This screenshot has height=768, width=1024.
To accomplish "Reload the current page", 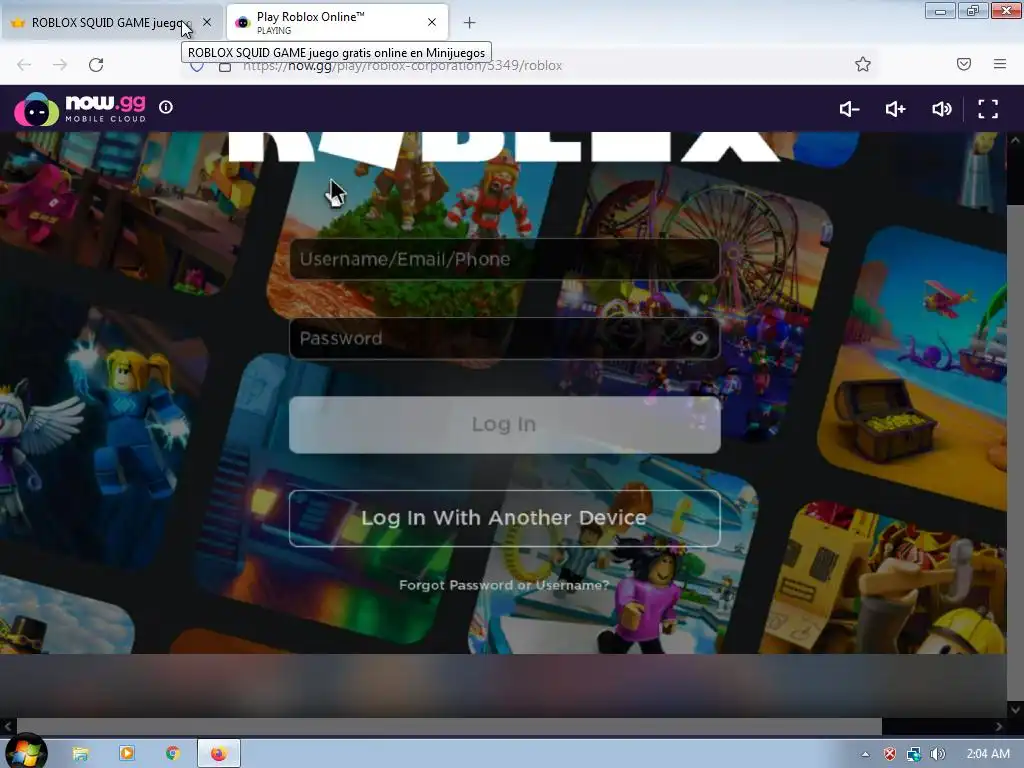I will (96, 65).
